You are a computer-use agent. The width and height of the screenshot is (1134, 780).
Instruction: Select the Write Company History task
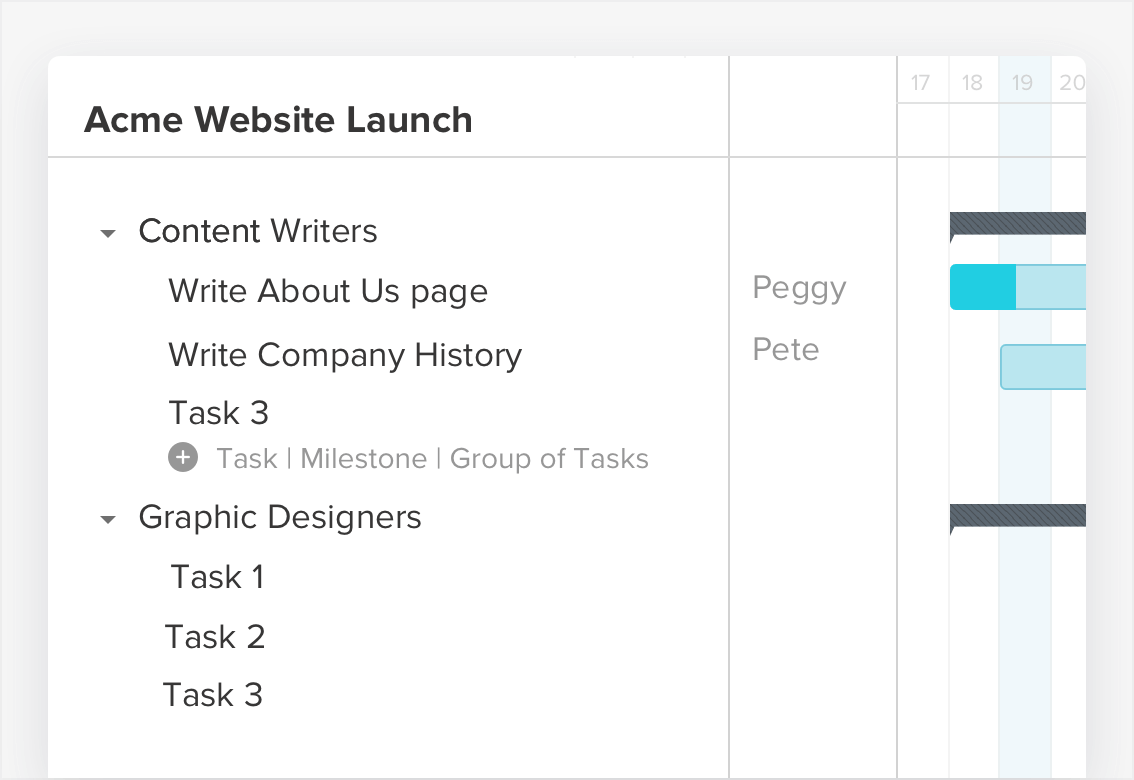[x=344, y=355]
